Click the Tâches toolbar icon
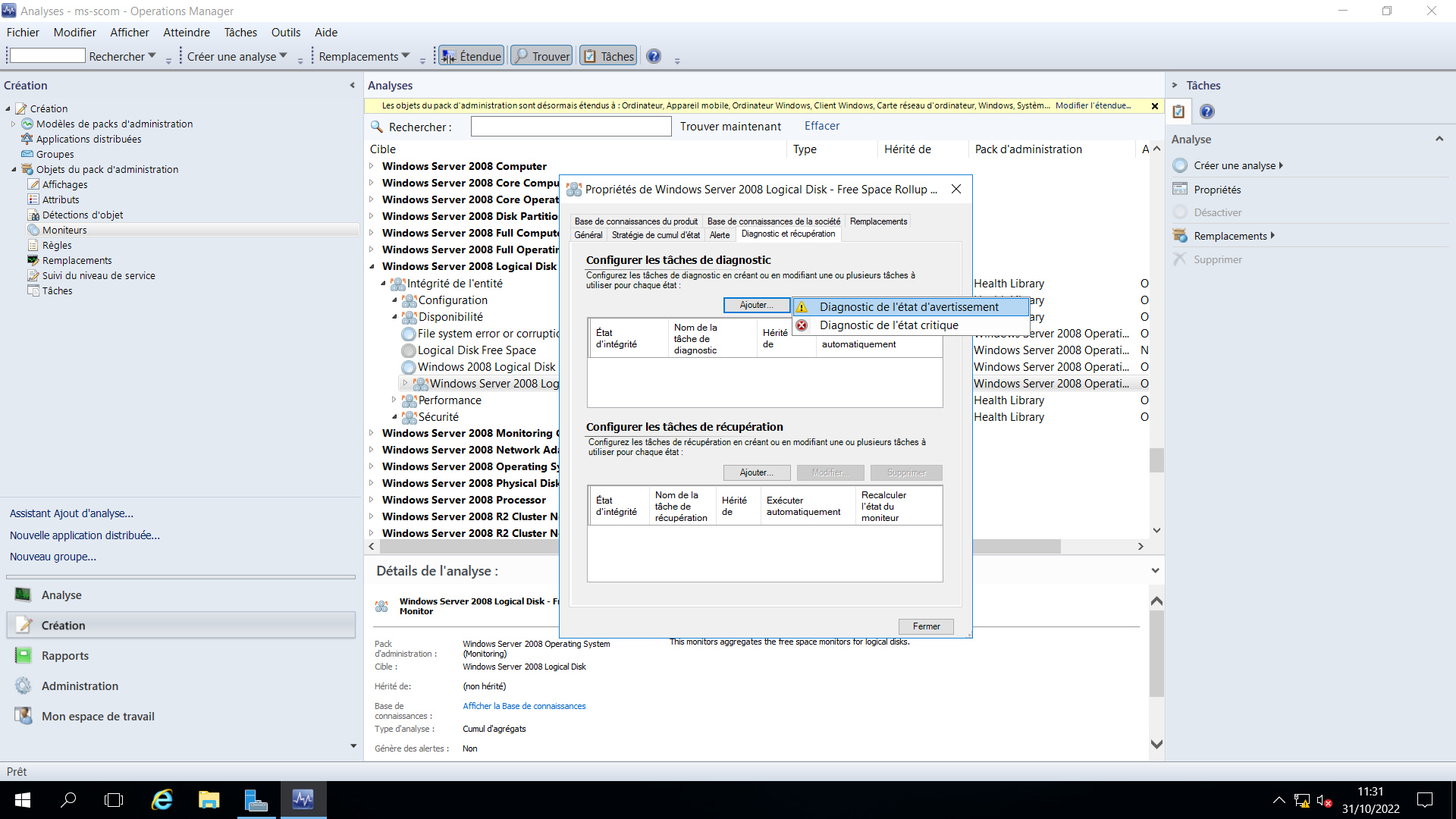 (607, 55)
